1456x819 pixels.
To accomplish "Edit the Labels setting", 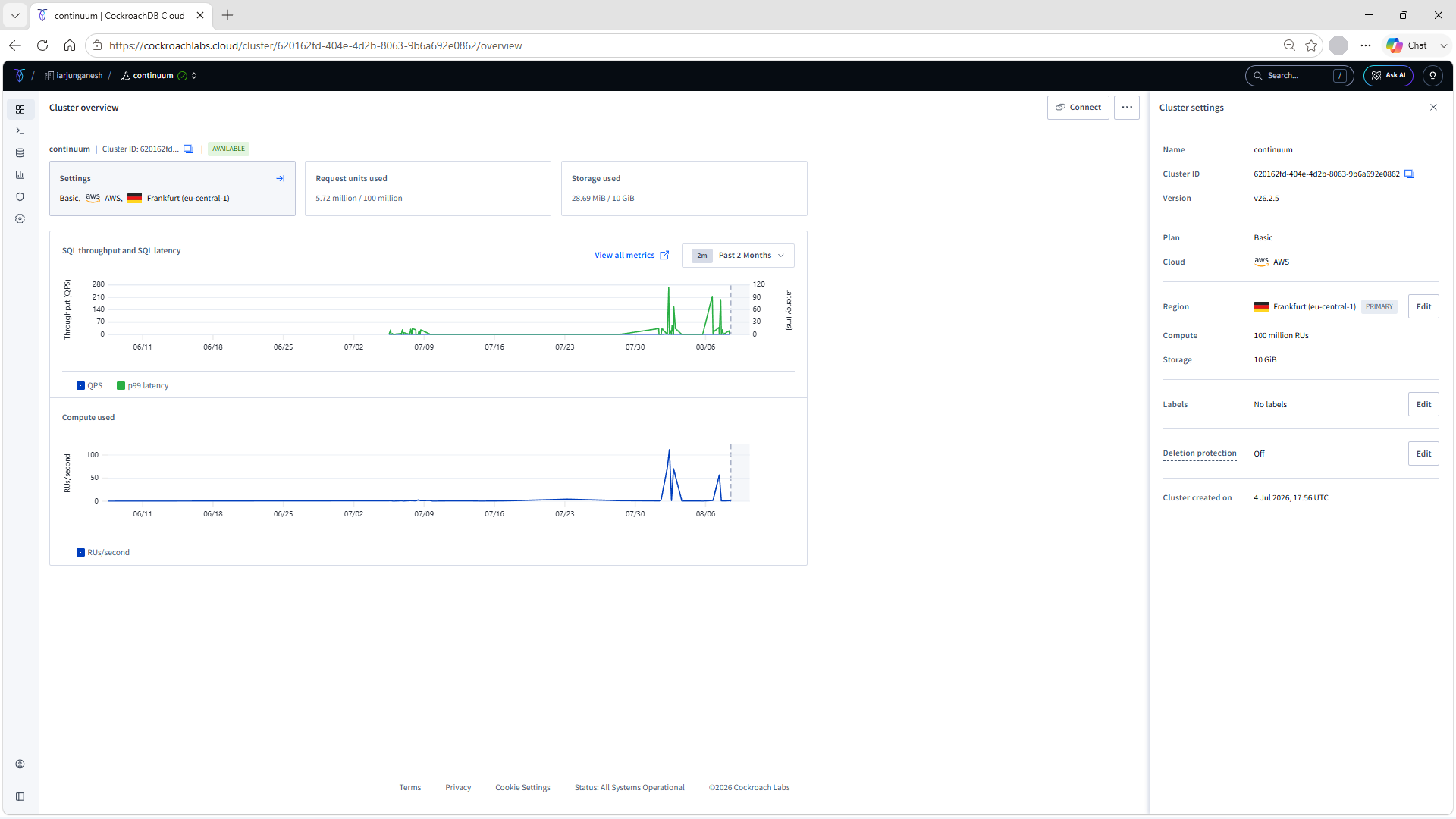I will (1423, 405).
